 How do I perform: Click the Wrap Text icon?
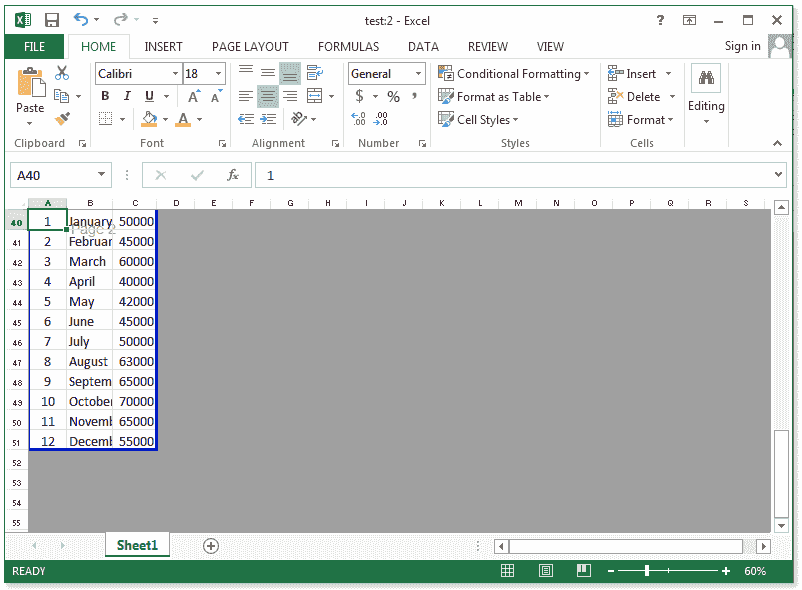pos(313,72)
